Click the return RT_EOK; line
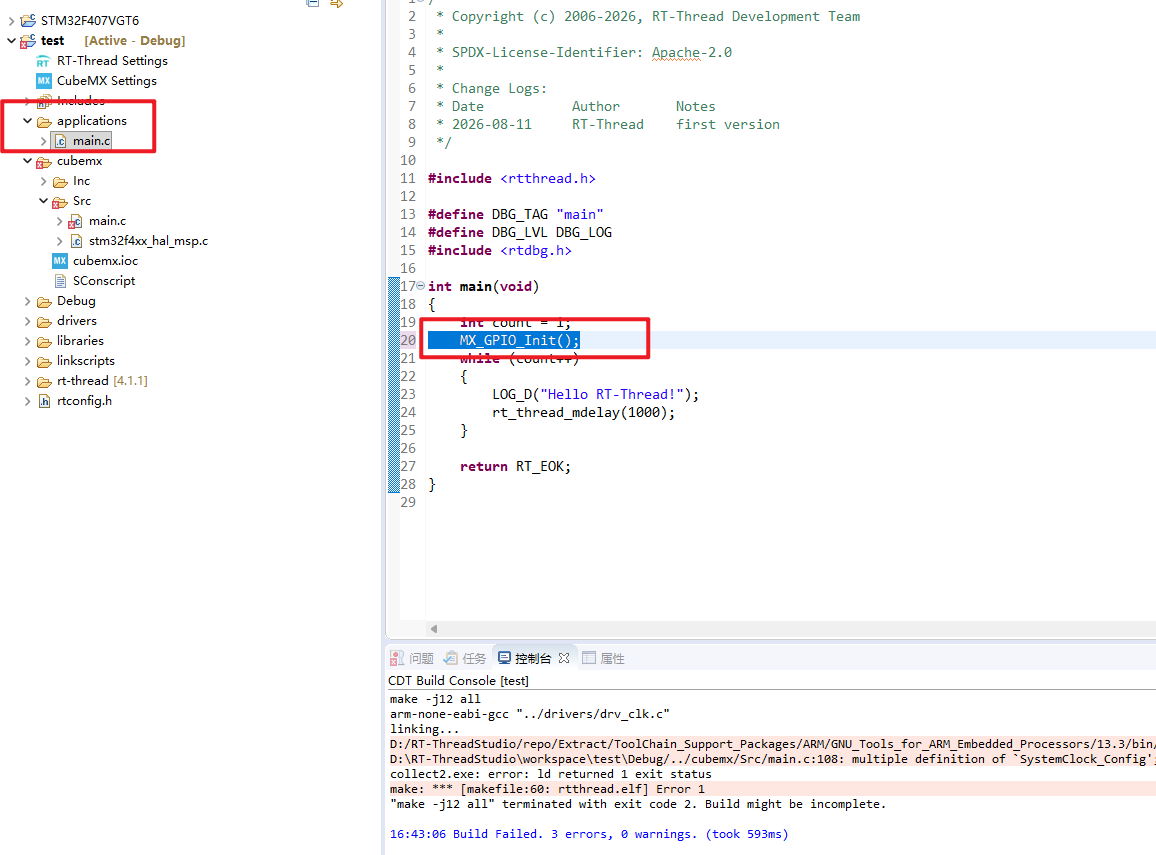 click(515, 466)
